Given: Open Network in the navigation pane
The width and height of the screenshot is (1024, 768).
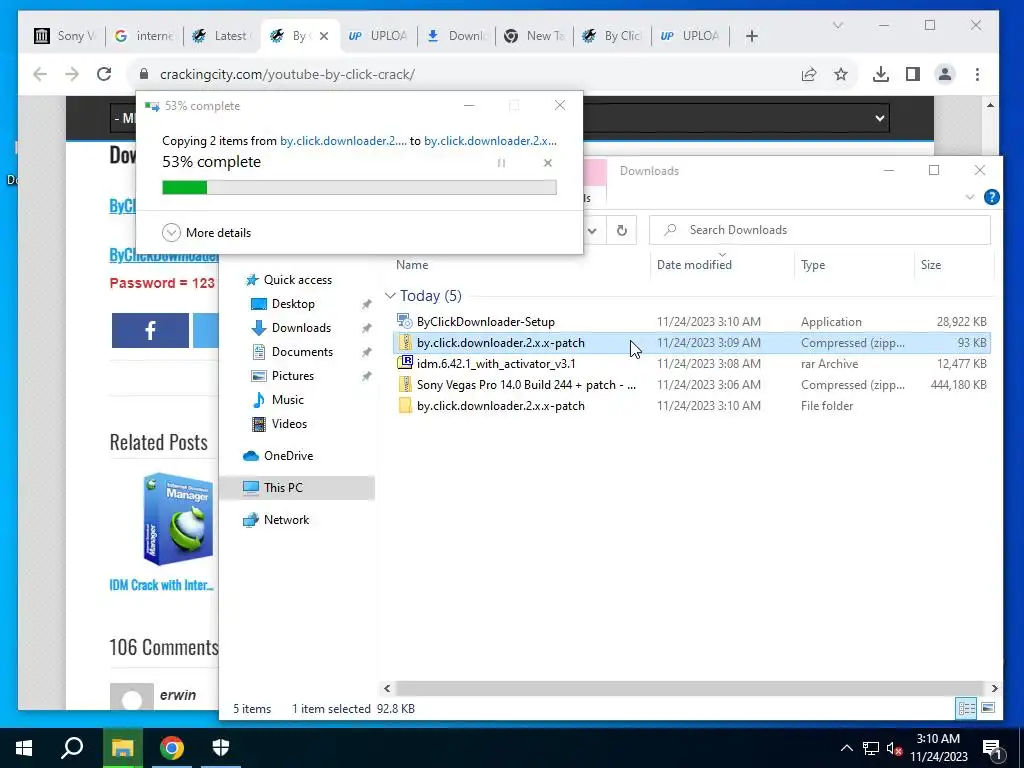Looking at the screenshot, I should point(286,520).
